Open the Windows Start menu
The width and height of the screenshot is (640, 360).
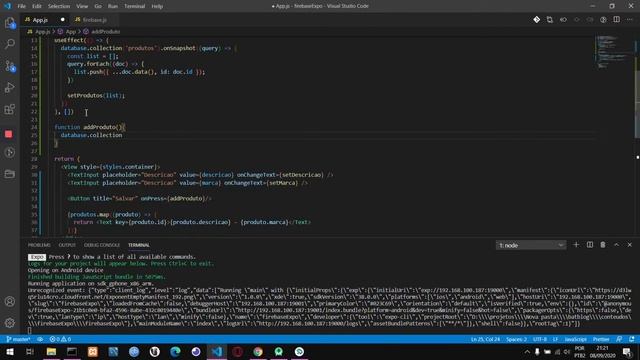pyautogui.click(x=9, y=351)
